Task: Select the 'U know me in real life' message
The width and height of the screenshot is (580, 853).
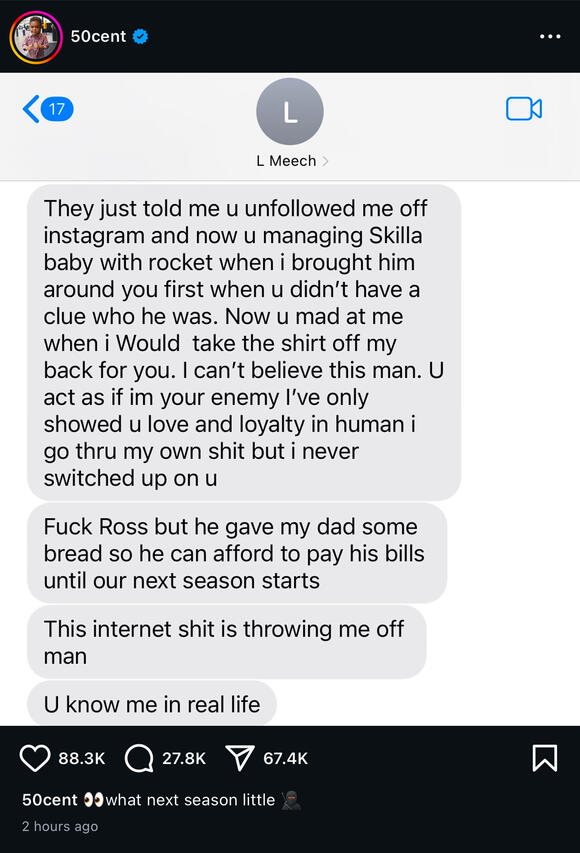Action: 152,704
